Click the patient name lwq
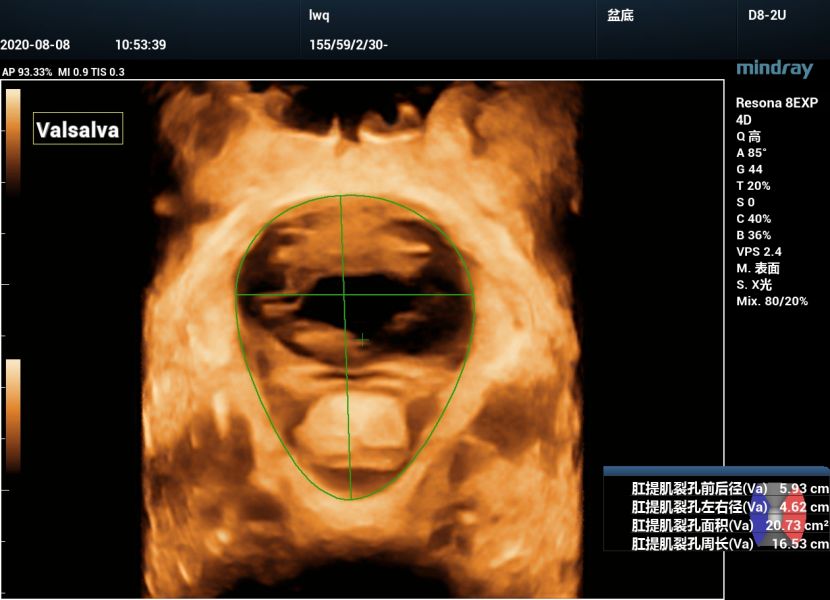This screenshot has height=600, width=830. click(x=320, y=16)
